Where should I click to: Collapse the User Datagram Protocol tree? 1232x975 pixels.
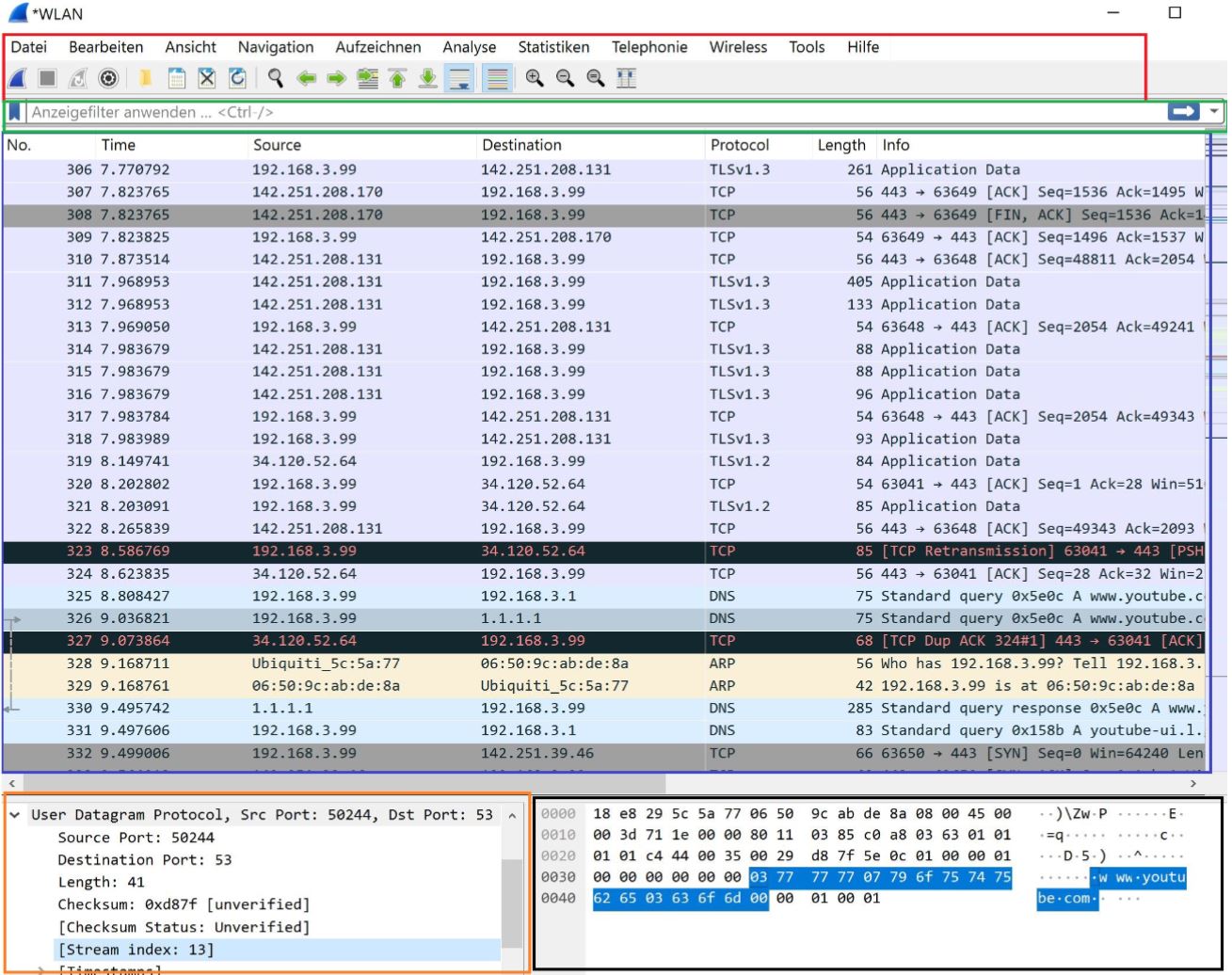(x=15, y=815)
